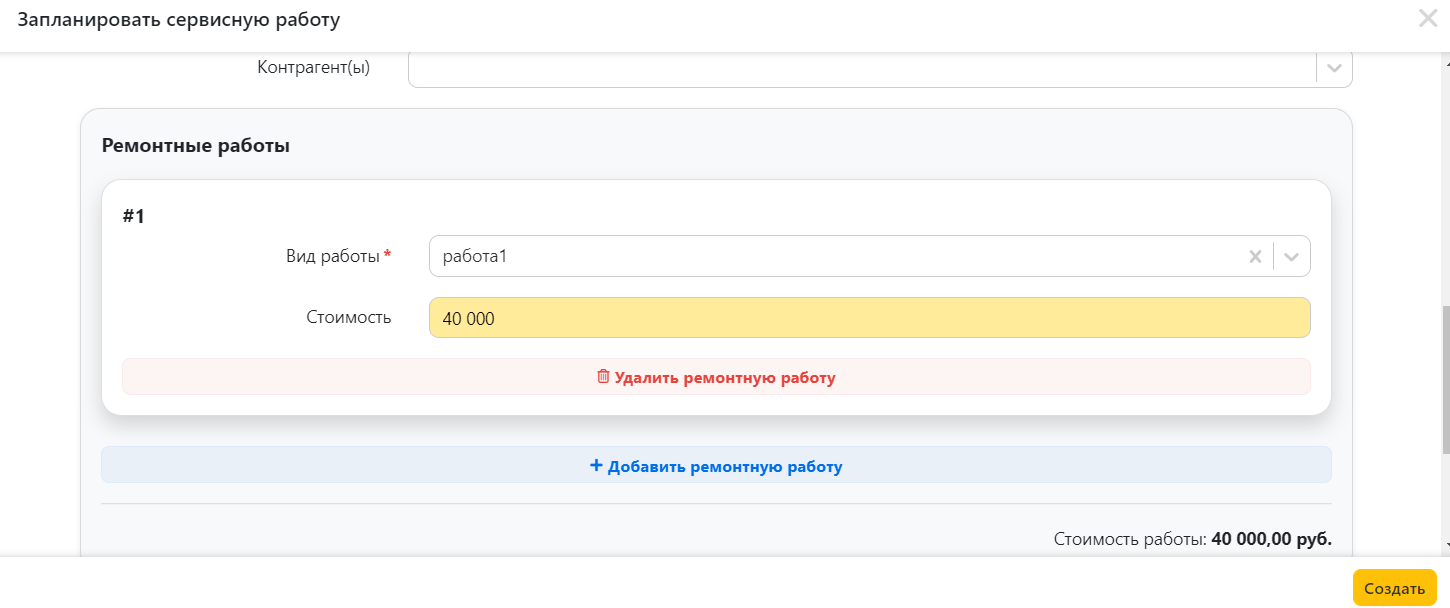Click the Стоимость field label

349,317
